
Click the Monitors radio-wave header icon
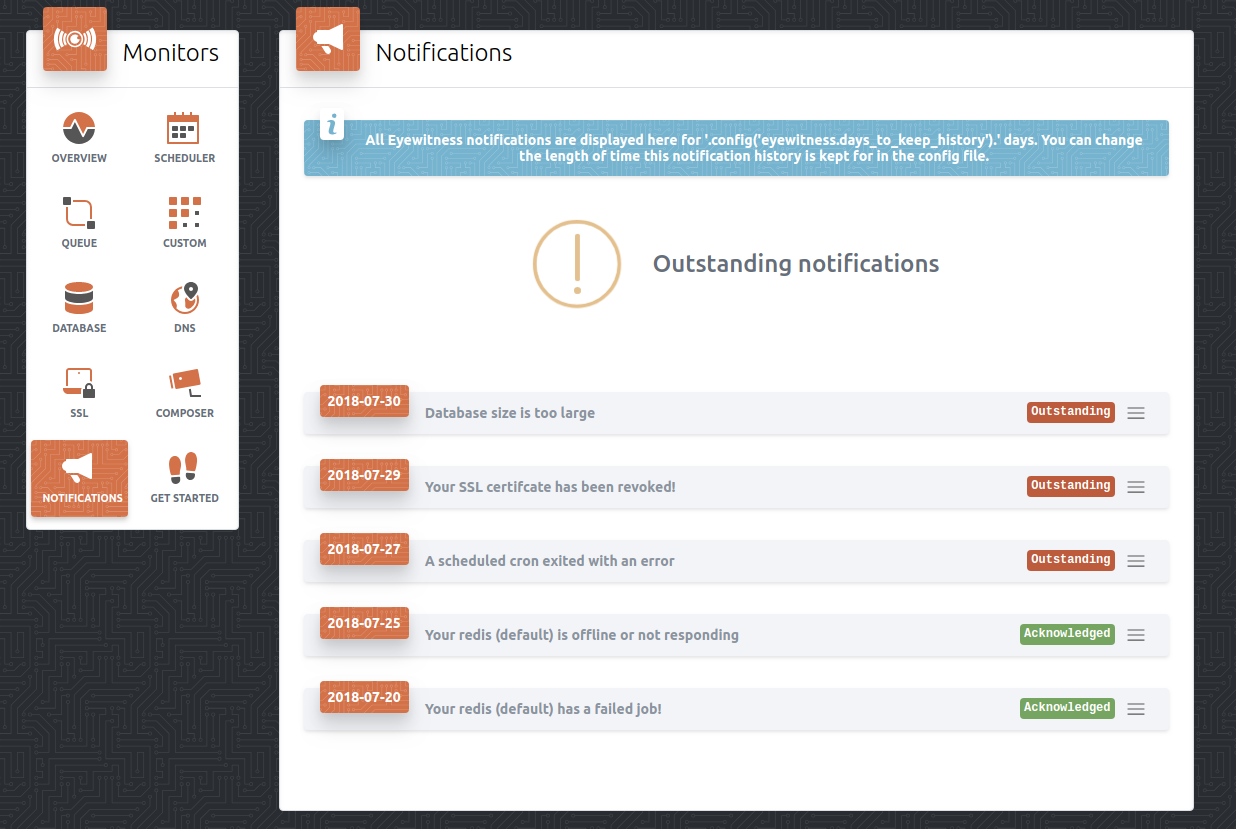75,39
